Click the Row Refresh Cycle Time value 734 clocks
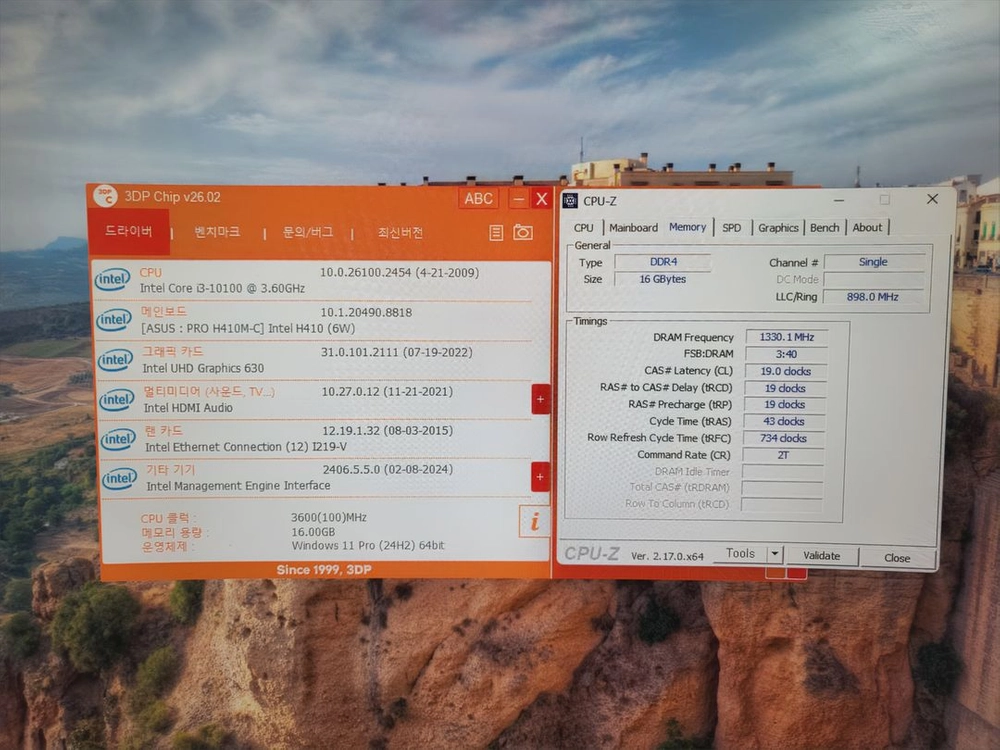1000x750 pixels. click(783, 438)
